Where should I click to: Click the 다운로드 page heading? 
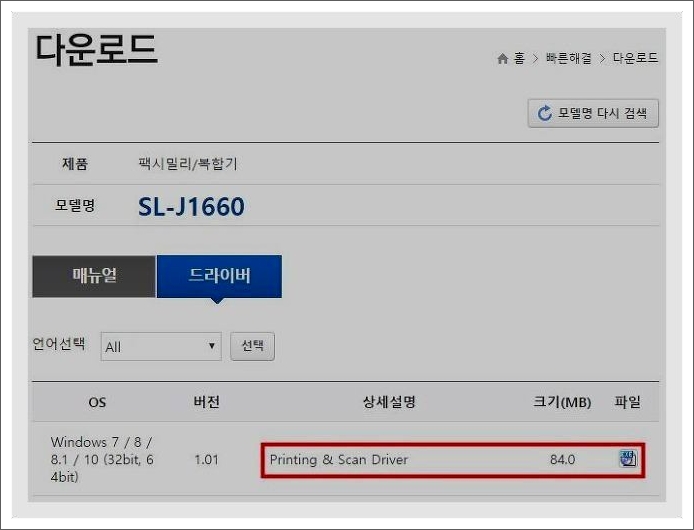(x=96, y=50)
